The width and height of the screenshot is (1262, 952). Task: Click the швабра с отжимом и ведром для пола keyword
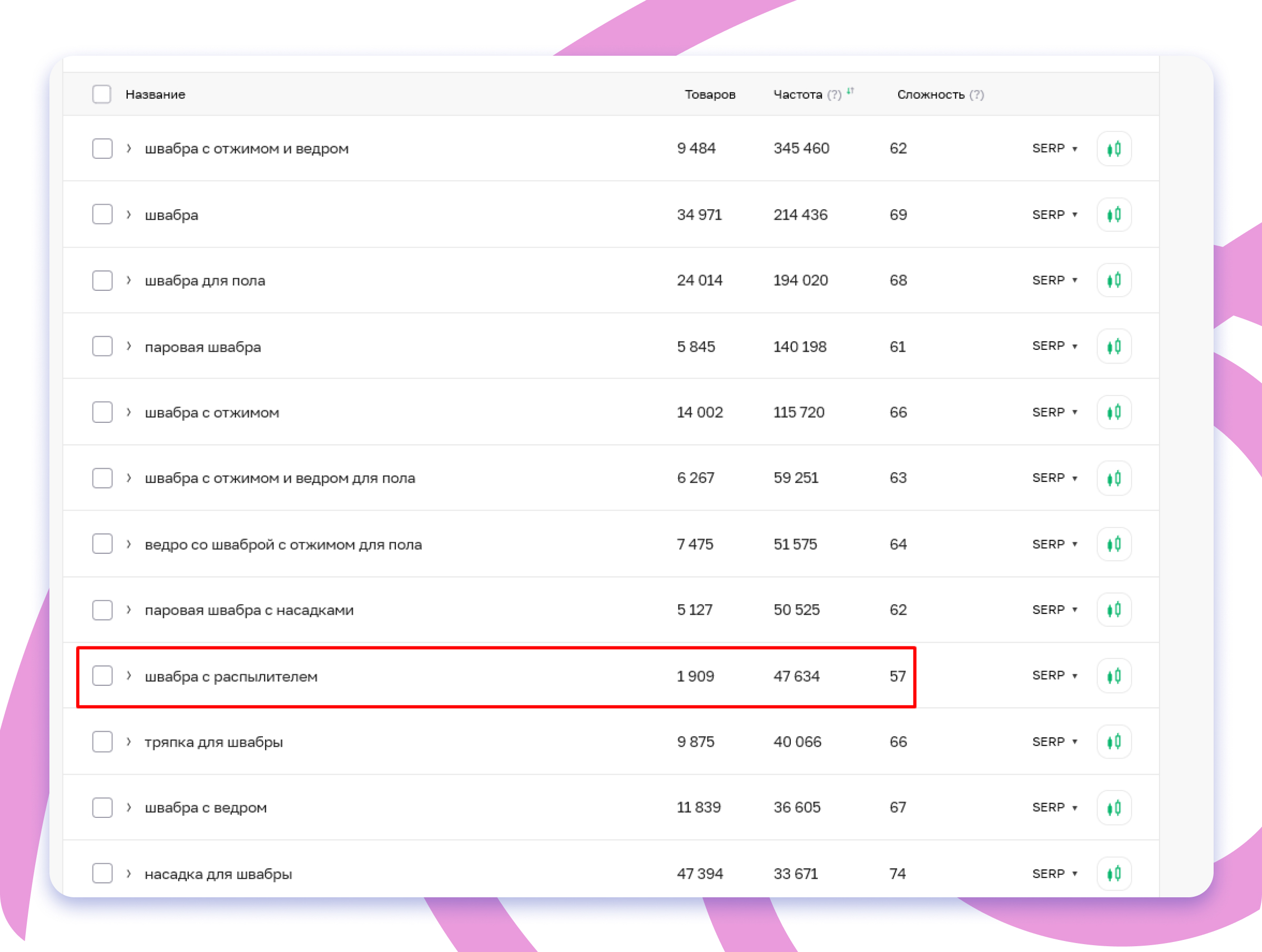coord(280,478)
